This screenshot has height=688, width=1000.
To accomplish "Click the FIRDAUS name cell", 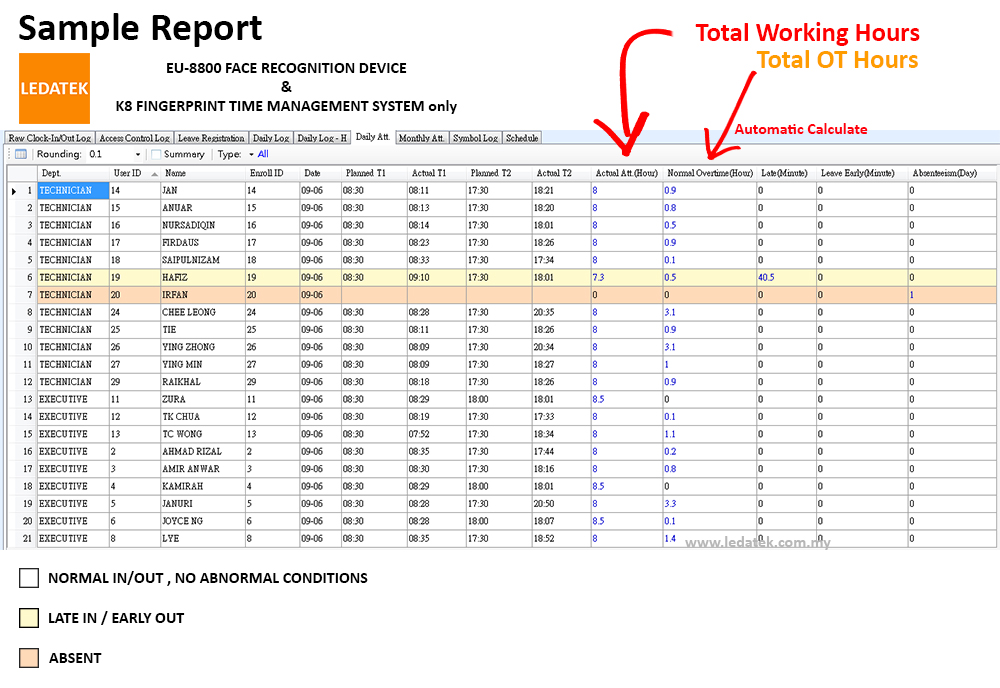I will tap(203, 243).
